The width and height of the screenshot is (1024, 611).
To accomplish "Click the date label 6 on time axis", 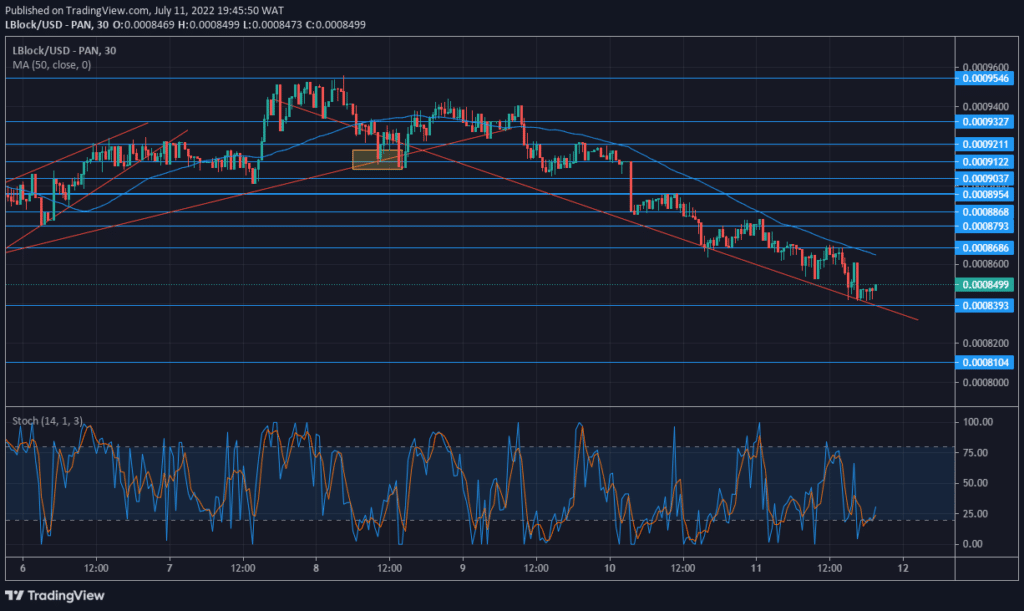I will click(x=23, y=568).
